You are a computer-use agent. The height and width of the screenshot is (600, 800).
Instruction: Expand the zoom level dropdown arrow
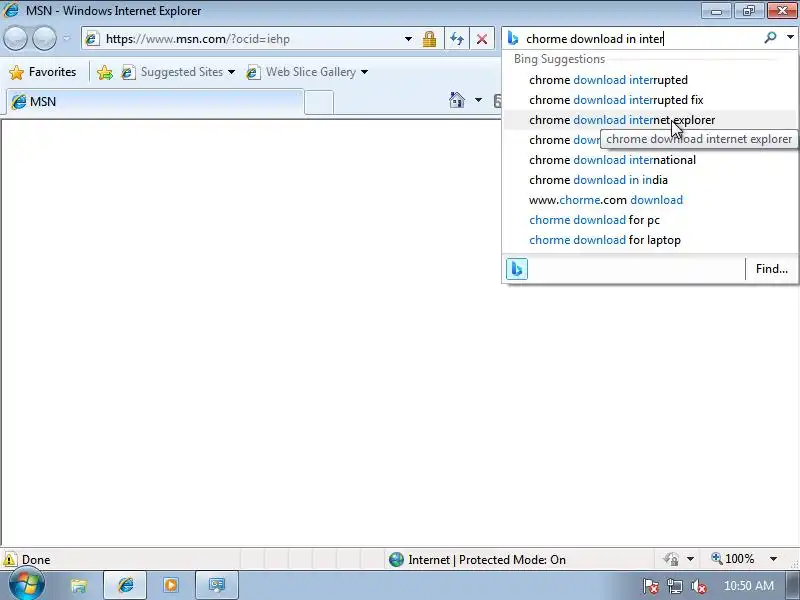click(773, 559)
